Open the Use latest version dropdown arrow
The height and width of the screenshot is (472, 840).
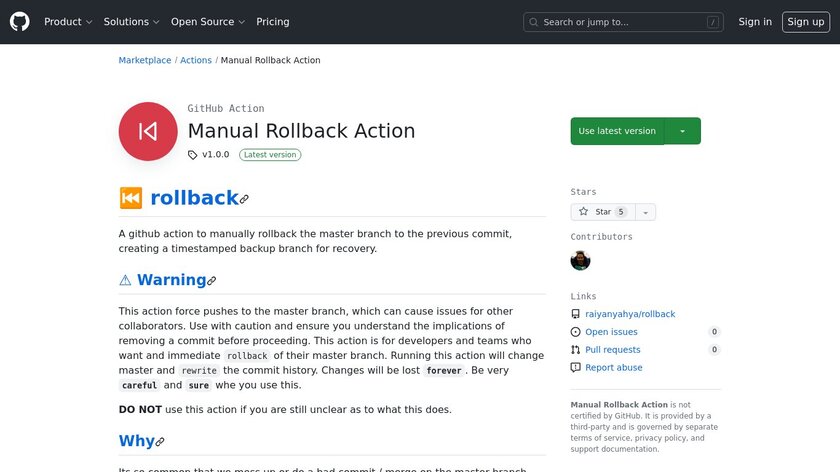point(683,131)
